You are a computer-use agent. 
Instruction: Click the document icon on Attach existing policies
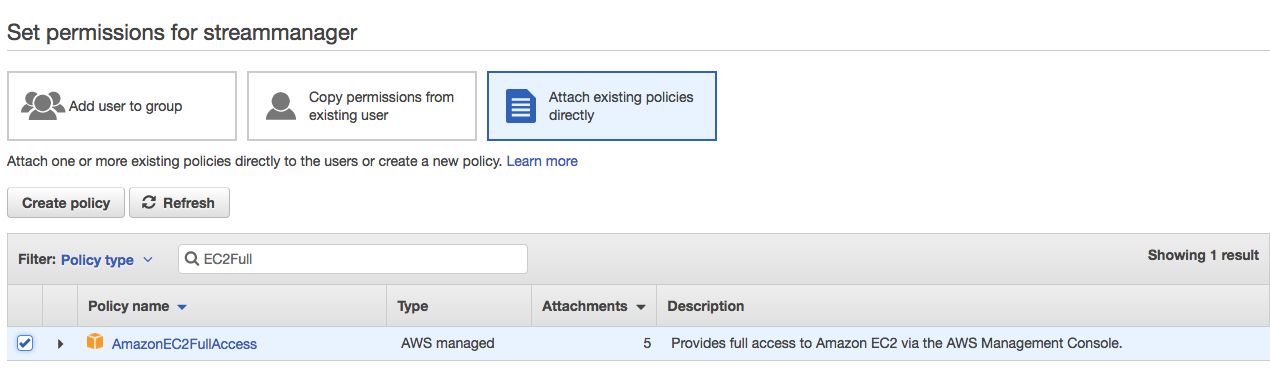521,105
